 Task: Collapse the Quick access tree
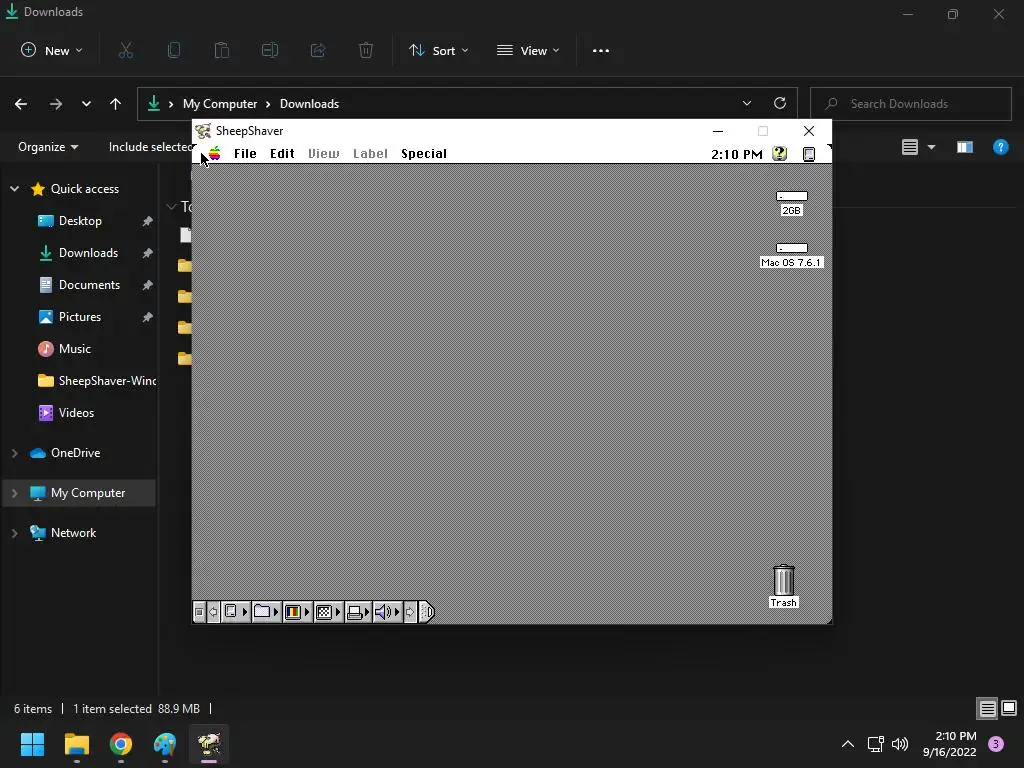tap(14, 189)
